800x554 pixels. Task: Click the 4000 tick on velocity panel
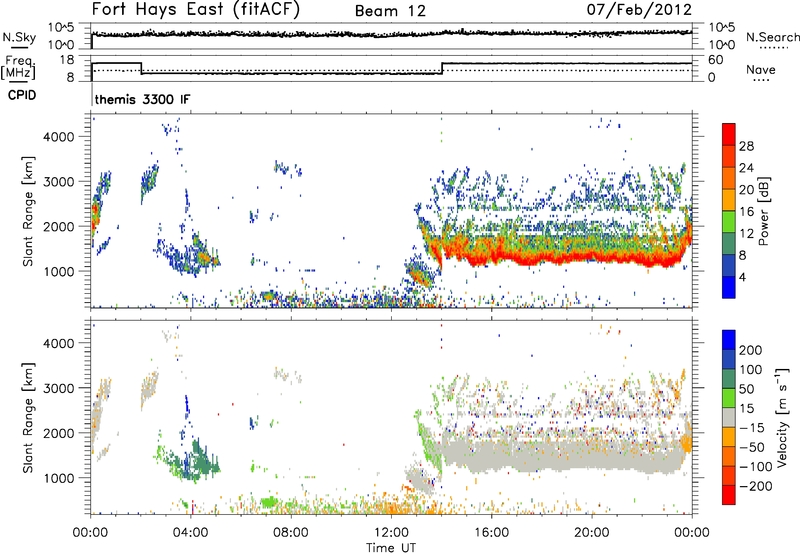pyautogui.click(x=59, y=343)
